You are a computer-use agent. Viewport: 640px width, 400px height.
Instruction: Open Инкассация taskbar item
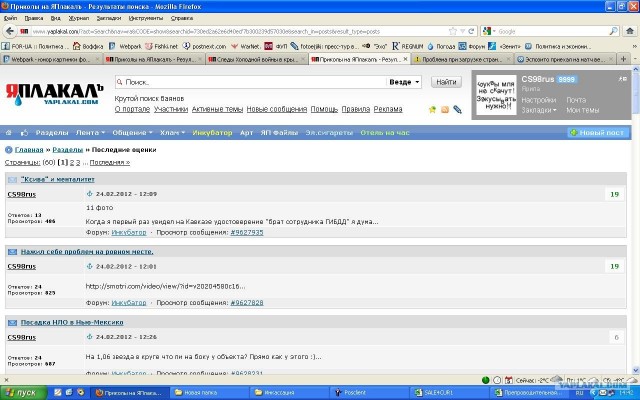290,393
